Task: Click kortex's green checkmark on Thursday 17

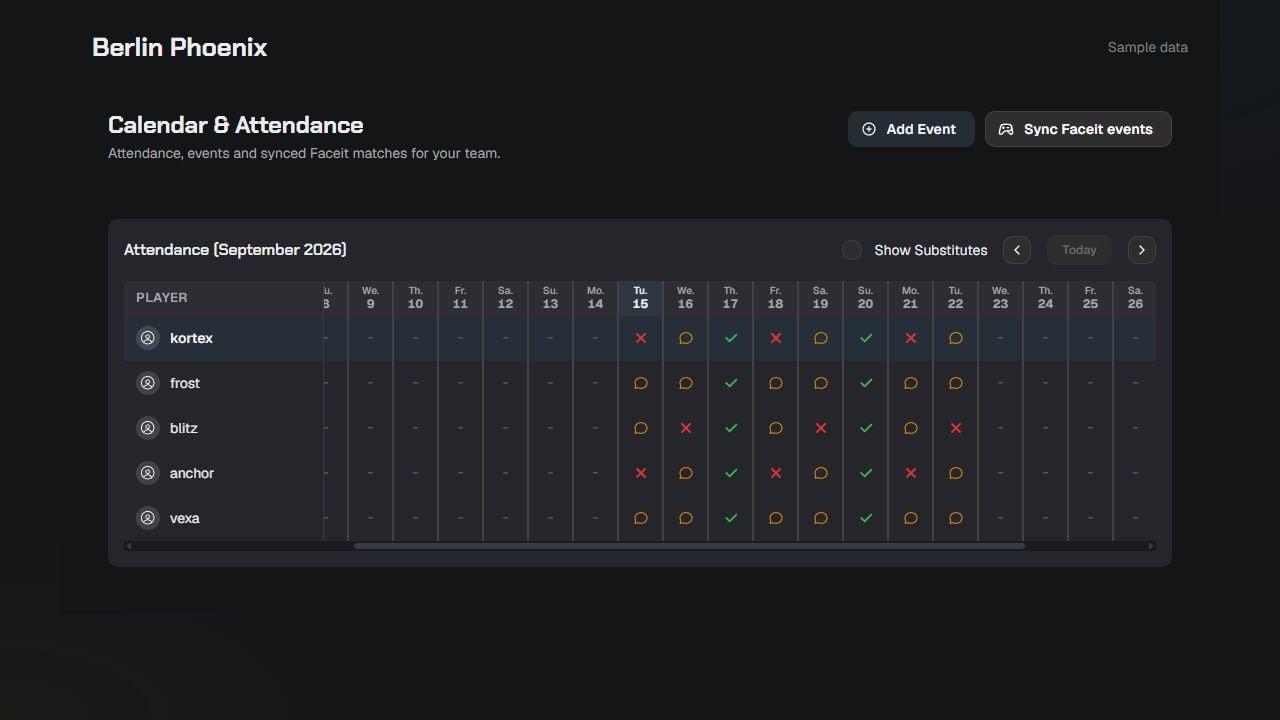Action: click(731, 338)
